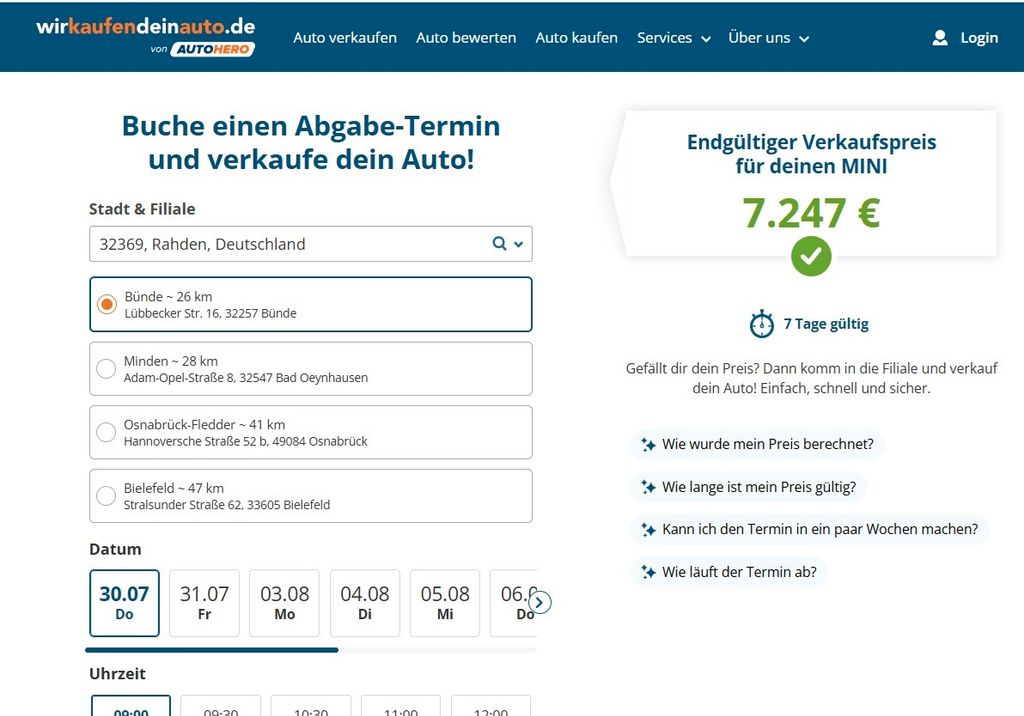1024x716 pixels.
Task: Click the 'Stadt & Filiale' label
Action: coord(142,209)
